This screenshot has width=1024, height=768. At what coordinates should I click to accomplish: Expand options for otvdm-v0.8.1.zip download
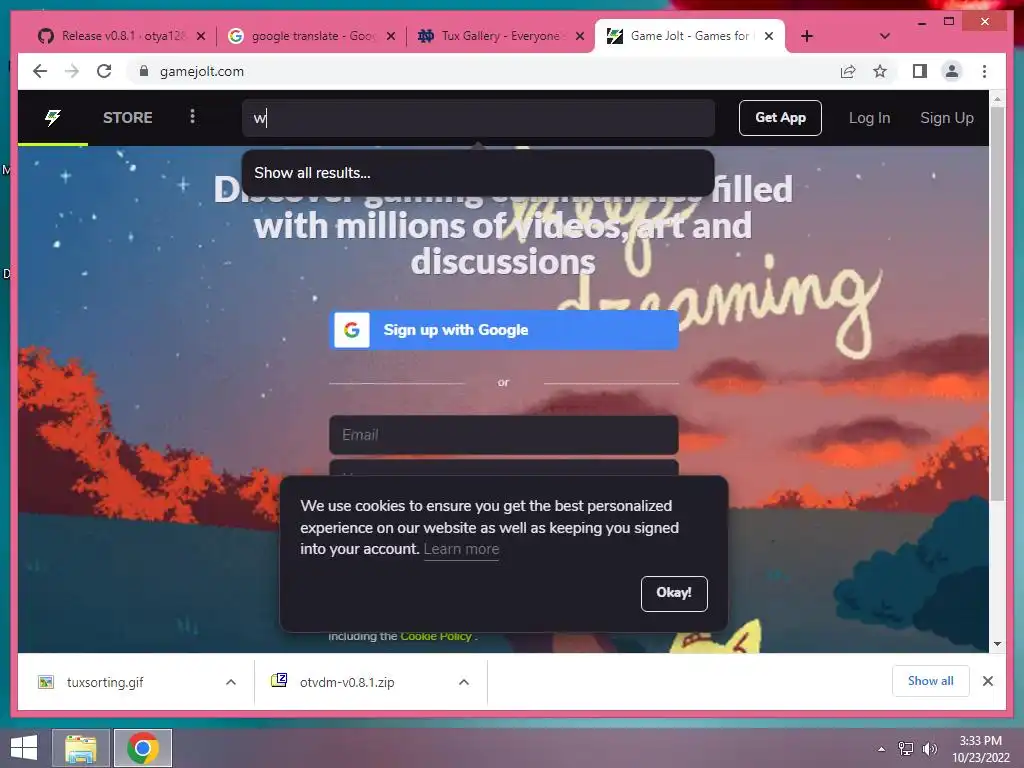(464, 682)
